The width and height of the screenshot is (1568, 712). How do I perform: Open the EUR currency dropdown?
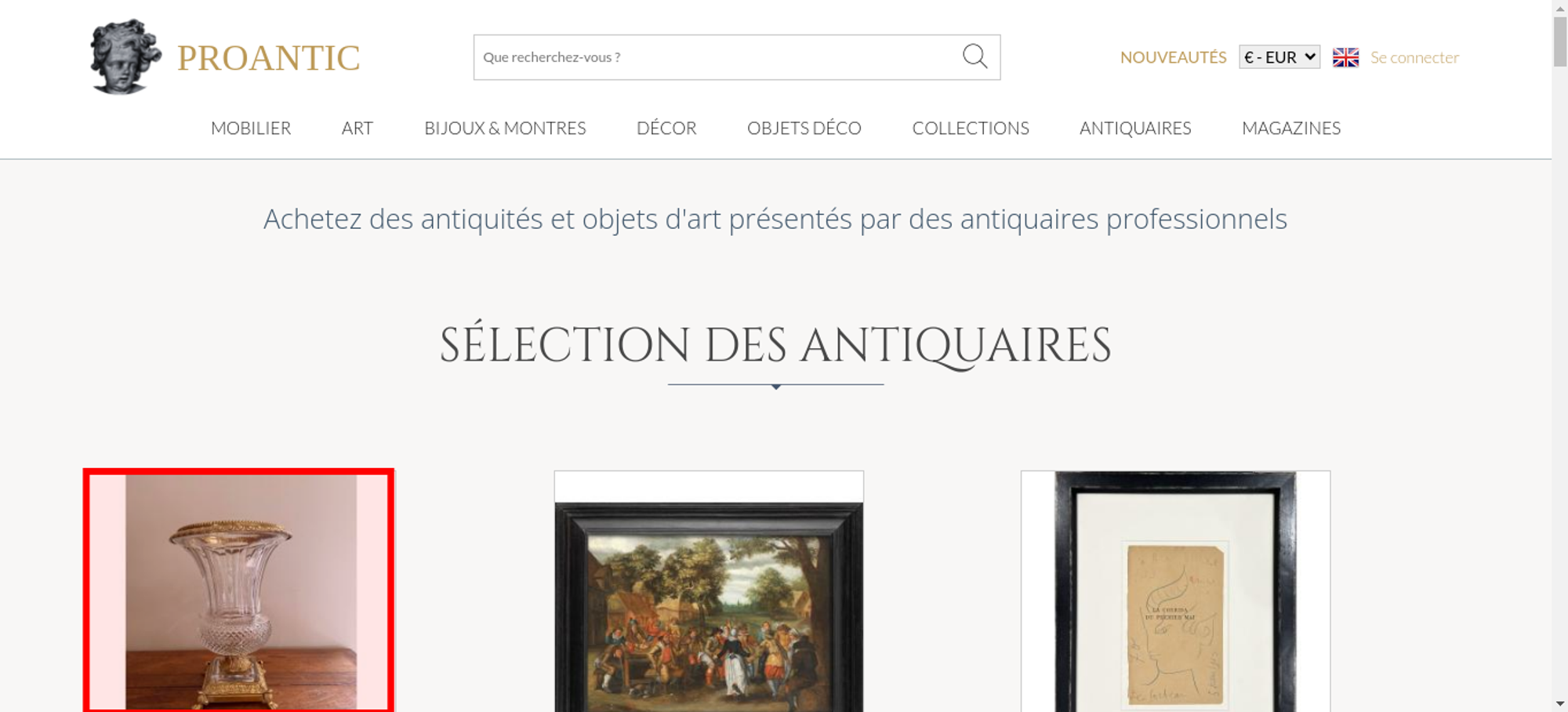[x=1279, y=57]
